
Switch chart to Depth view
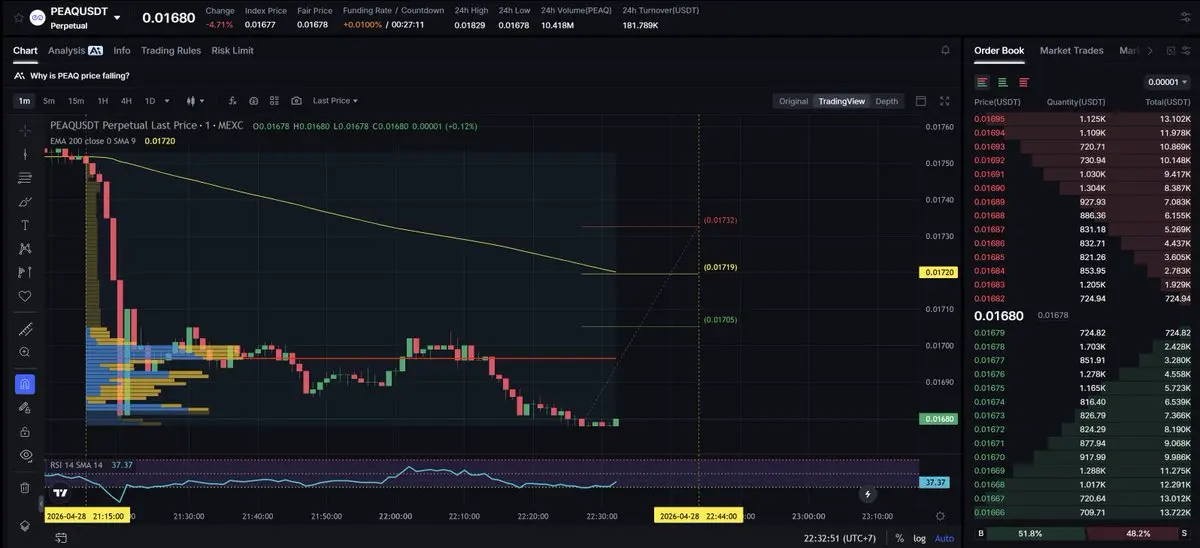[886, 101]
